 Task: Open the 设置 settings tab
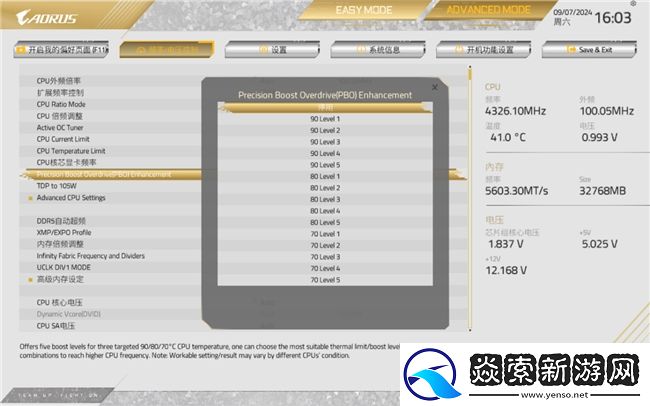pos(274,49)
